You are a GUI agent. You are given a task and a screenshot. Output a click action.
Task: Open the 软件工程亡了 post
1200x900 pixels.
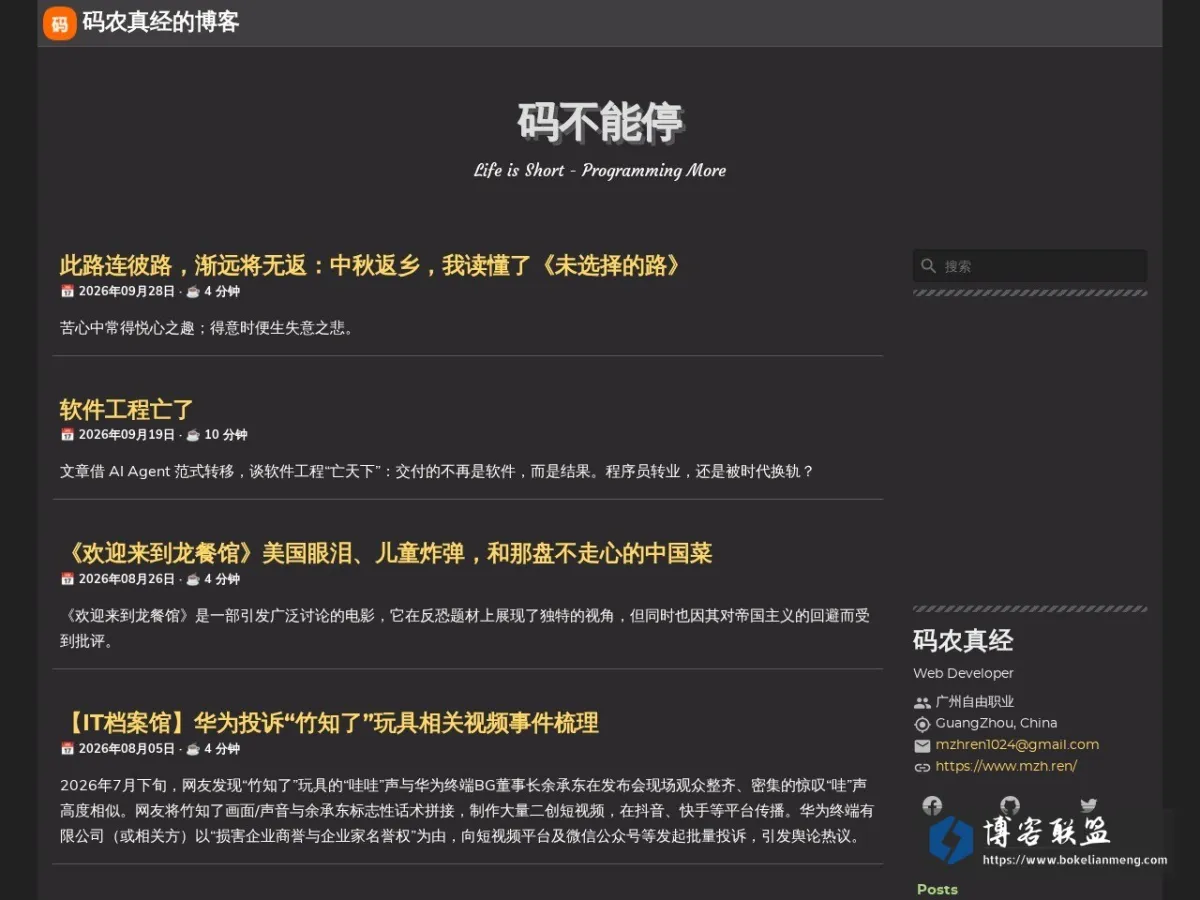(126, 410)
